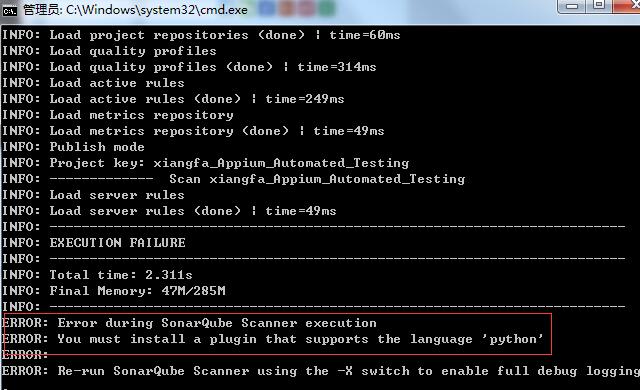
Task: Select the 'EXECUTION FAILURE' line
Action: (x=93, y=243)
